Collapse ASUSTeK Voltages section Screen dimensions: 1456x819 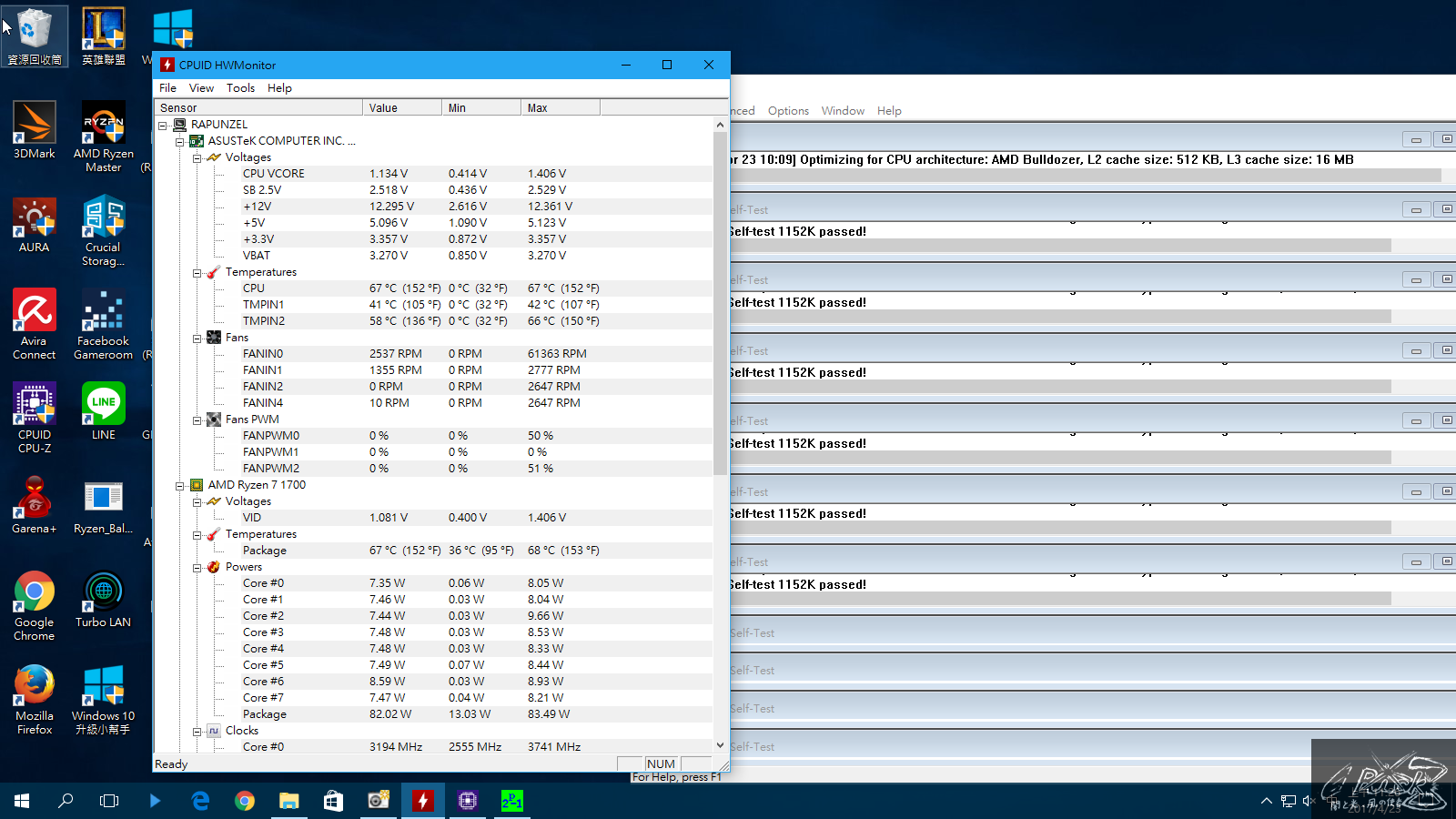point(197,157)
